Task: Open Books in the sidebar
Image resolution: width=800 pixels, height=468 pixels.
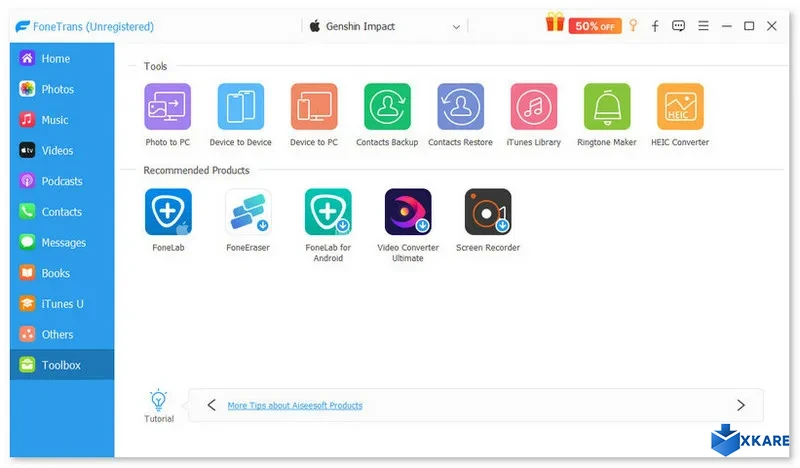Action: 62,273
